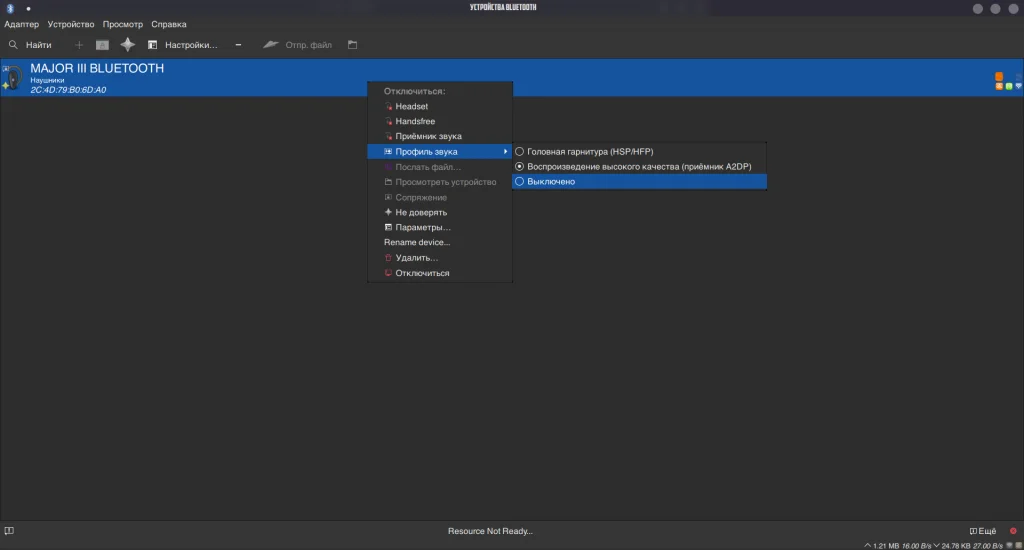1024x550 pixels.
Task: Open Параметры… from the context menu
Action: [440, 227]
